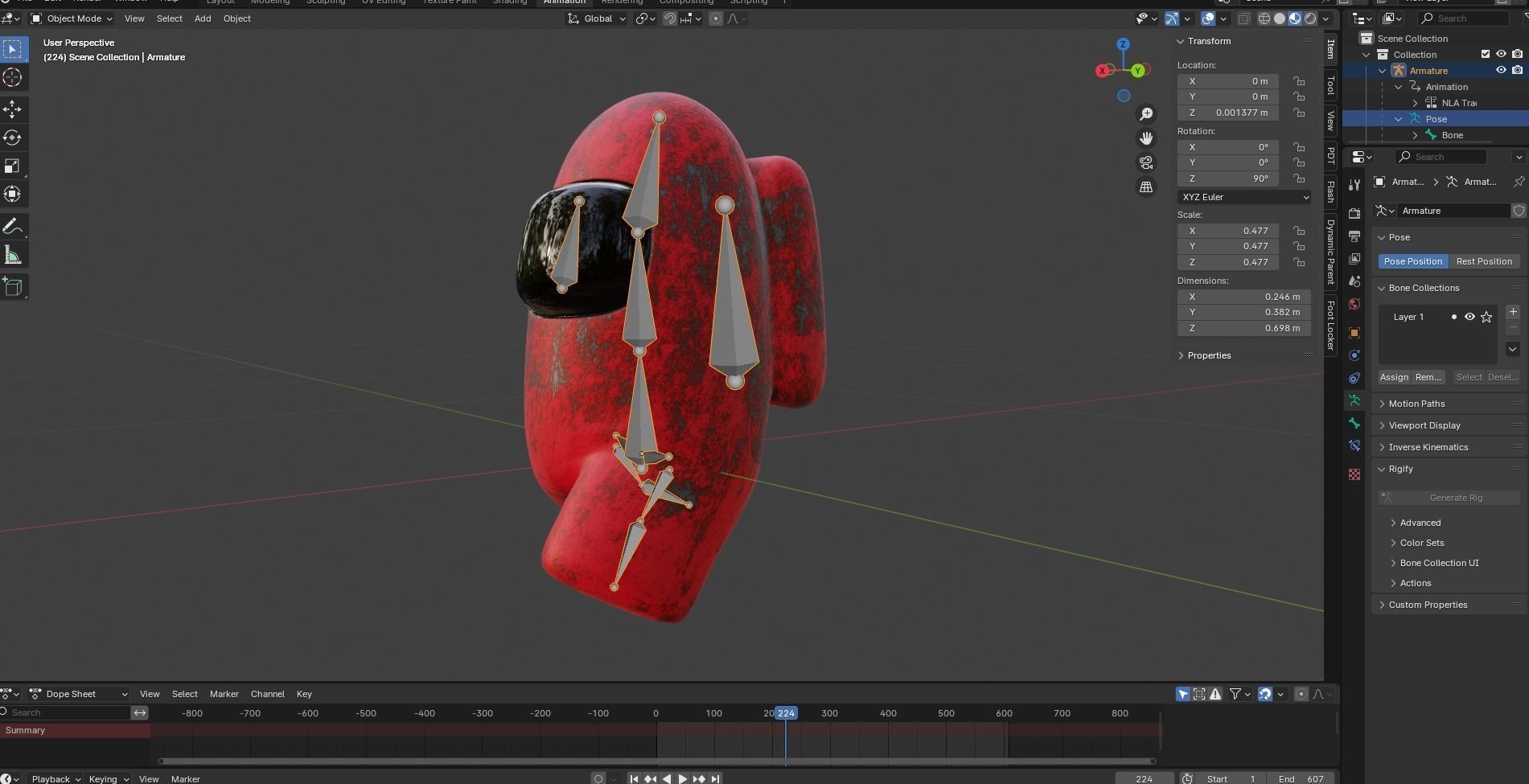Activate the Transform tool
The width and height of the screenshot is (1529, 784).
12,194
